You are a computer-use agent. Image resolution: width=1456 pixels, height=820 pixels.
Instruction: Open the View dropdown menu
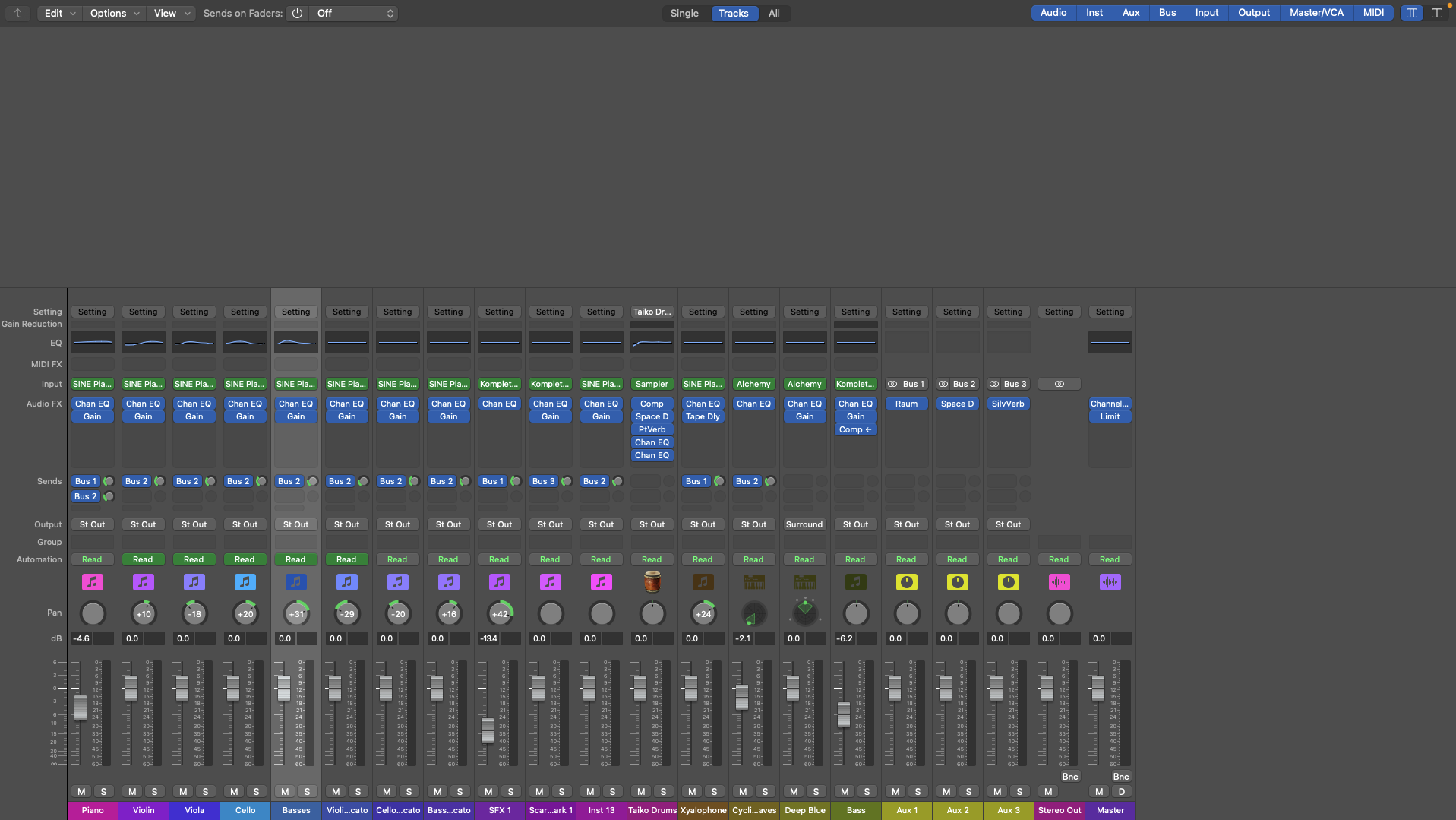pos(171,13)
